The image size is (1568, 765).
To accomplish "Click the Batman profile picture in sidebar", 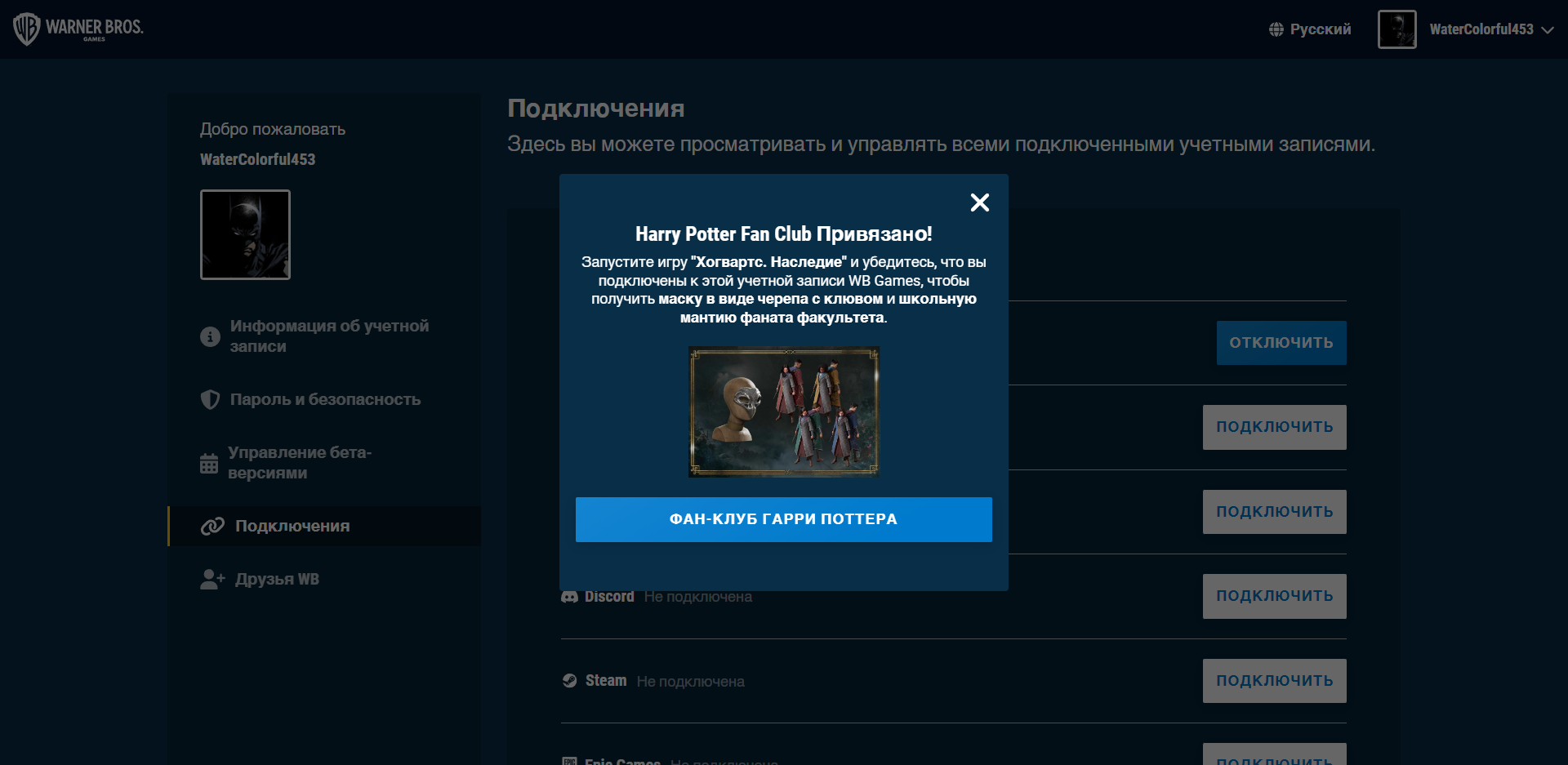I will pos(245,235).
